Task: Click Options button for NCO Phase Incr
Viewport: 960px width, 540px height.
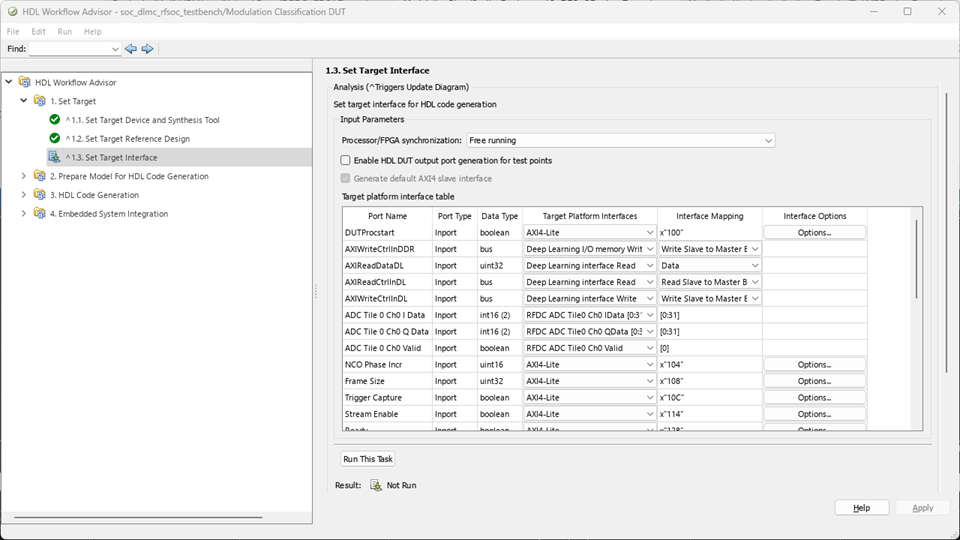Action: coord(814,365)
